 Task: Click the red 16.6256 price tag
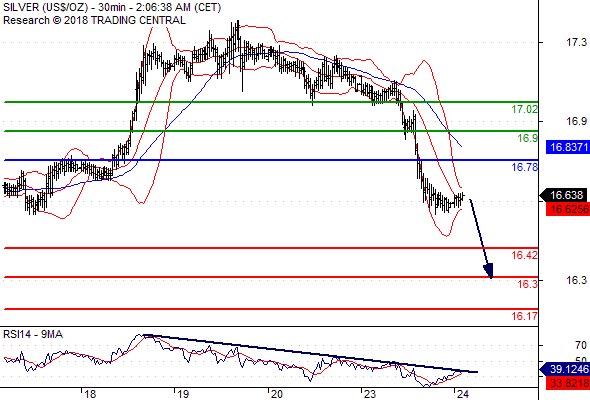click(x=568, y=209)
